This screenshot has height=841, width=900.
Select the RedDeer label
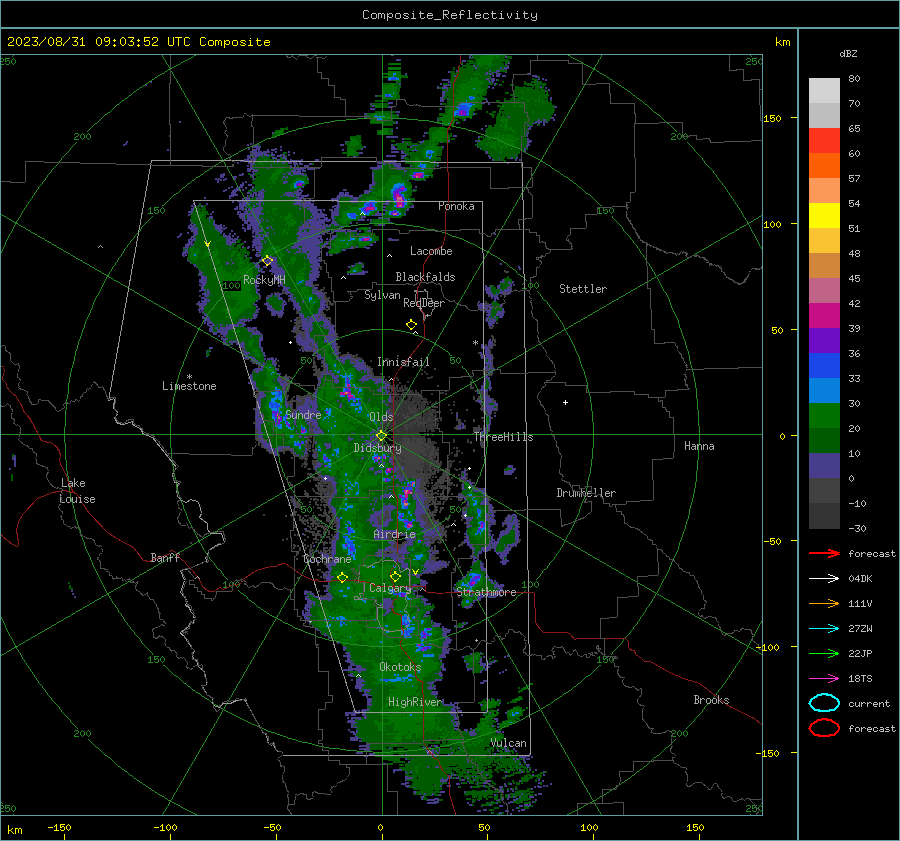[424, 303]
